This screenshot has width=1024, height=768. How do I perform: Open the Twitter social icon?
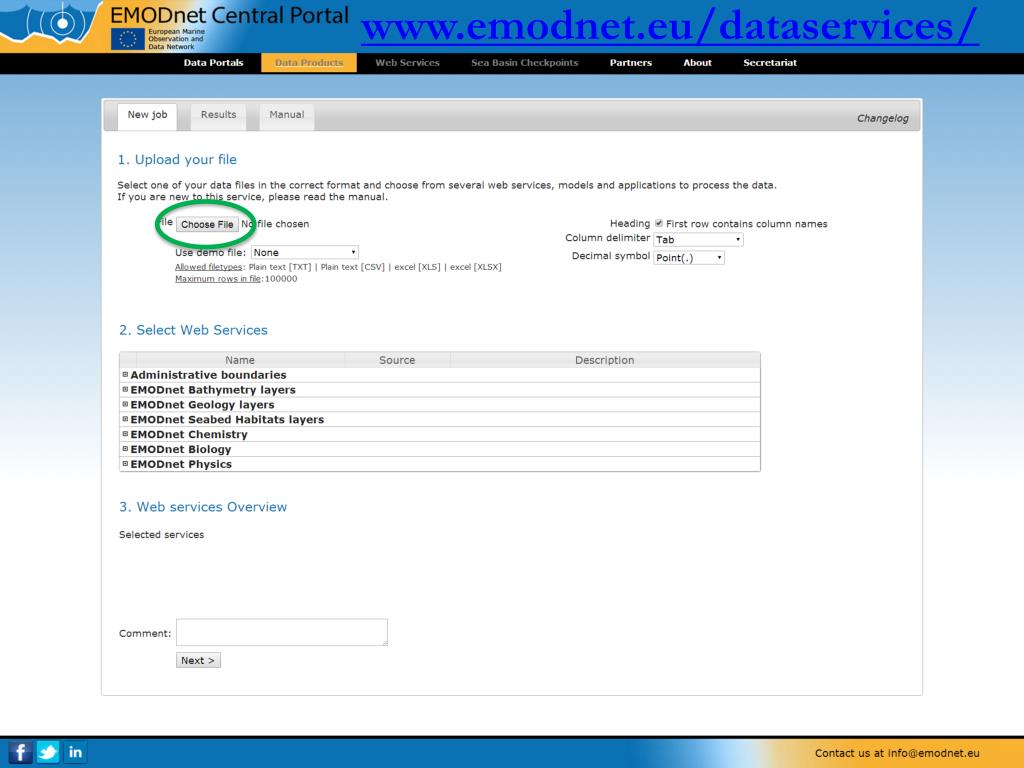(x=48, y=752)
